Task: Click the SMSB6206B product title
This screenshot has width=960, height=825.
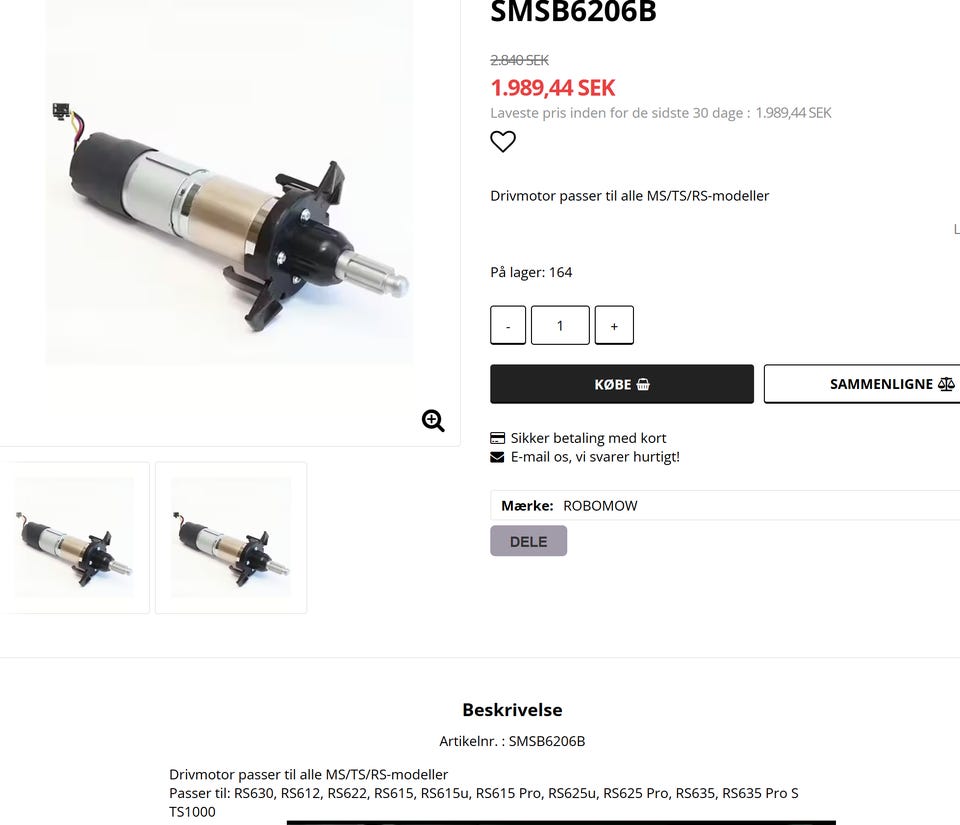Action: [573, 11]
